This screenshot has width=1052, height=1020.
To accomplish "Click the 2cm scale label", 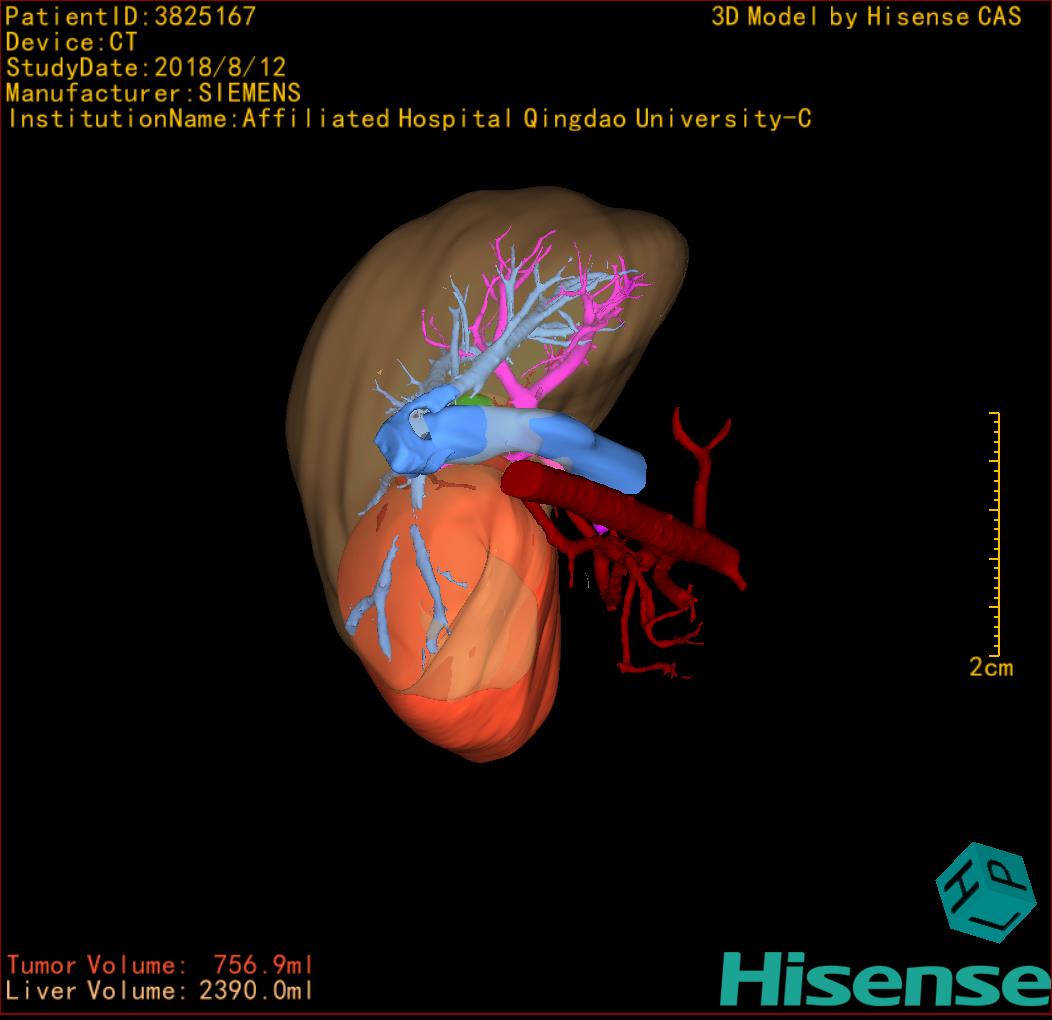I will 991,667.
